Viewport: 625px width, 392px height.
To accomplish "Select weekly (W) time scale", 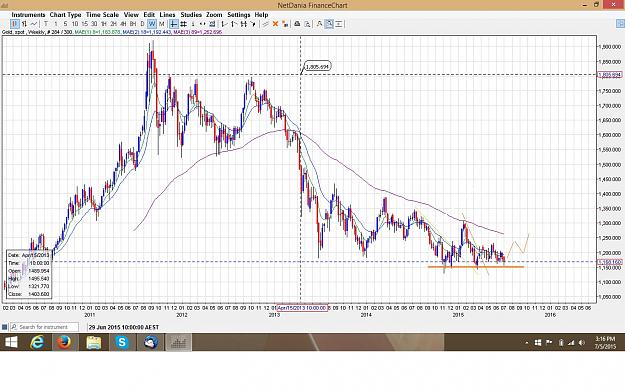I will (x=152, y=24).
